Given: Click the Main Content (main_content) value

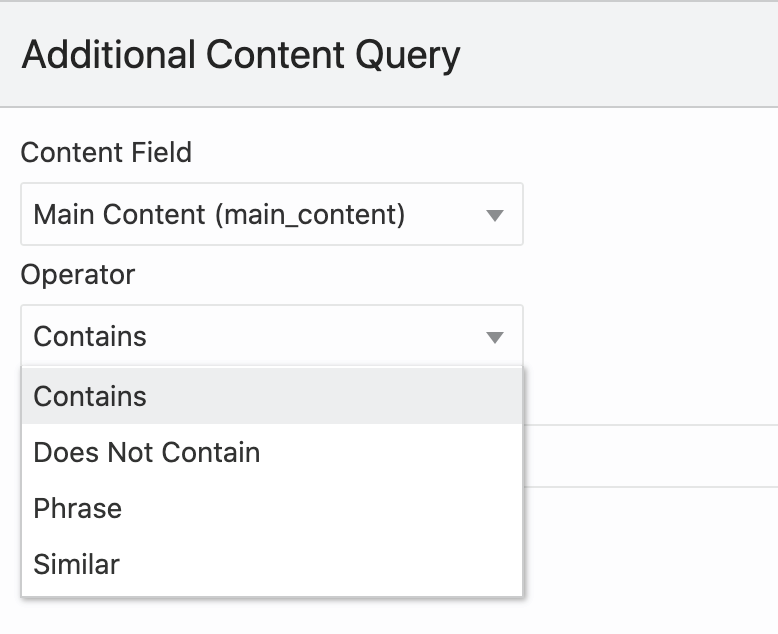Looking at the screenshot, I should coord(219,214).
